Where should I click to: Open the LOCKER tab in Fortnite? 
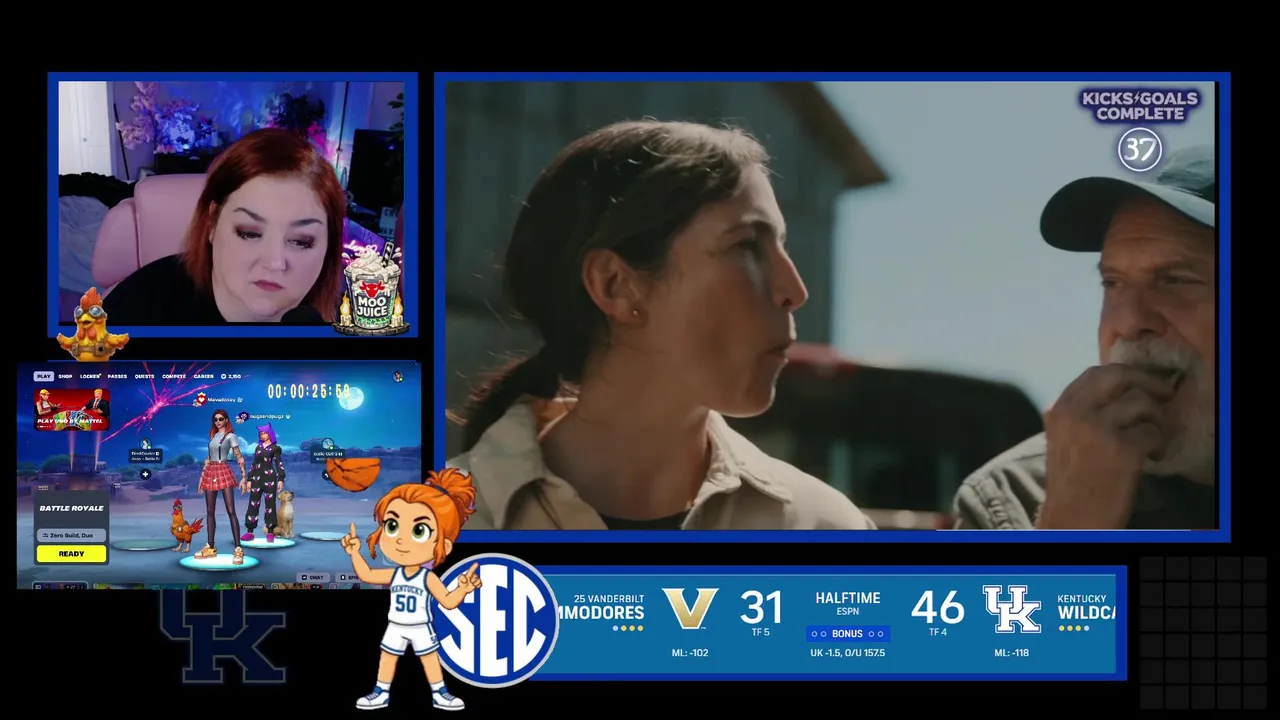pos(90,376)
